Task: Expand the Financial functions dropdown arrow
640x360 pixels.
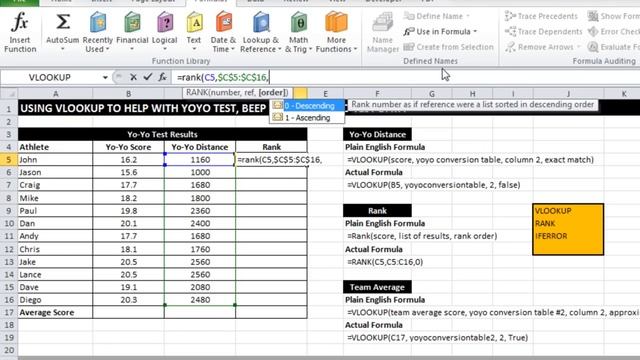Action: [132, 49]
